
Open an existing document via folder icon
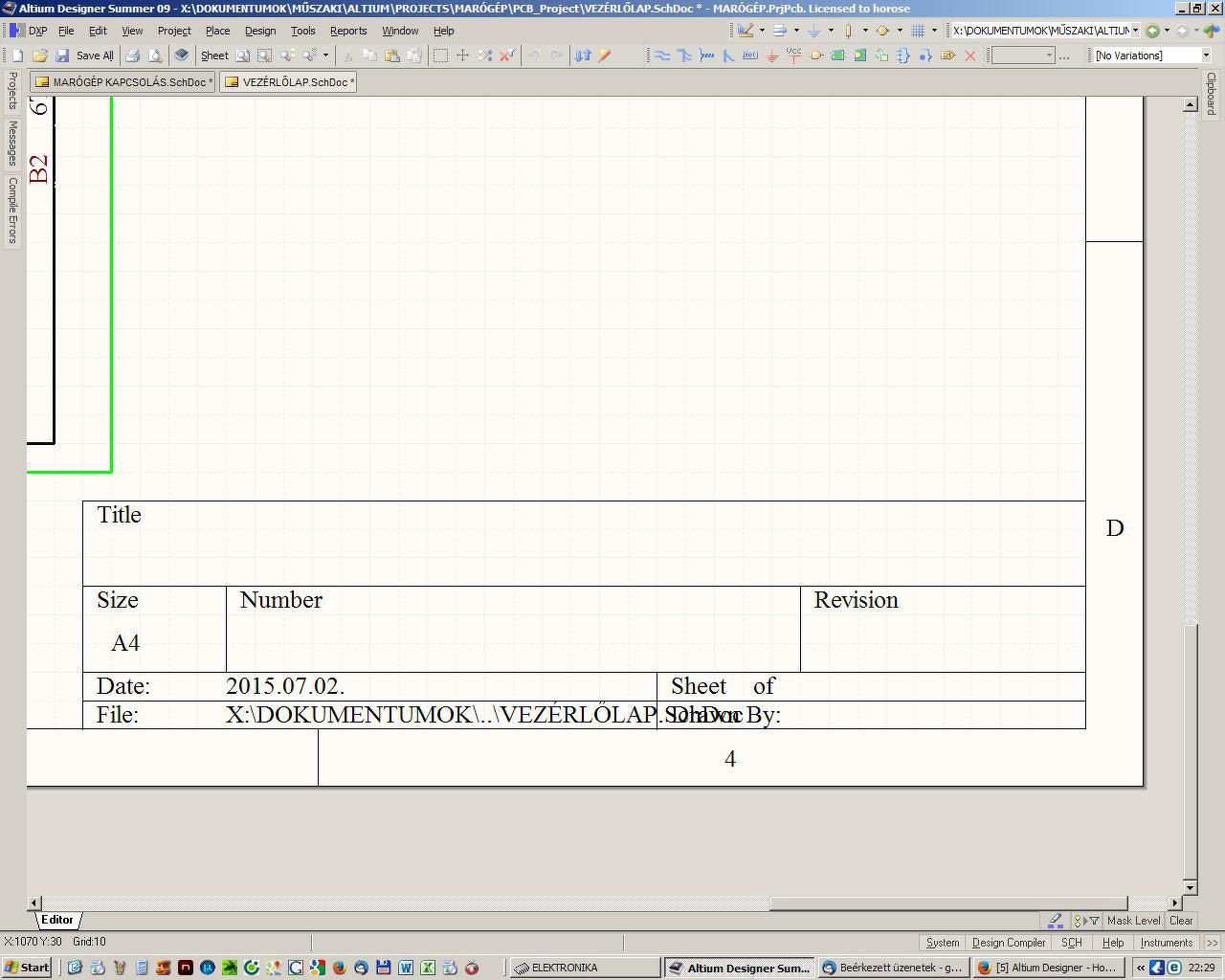point(40,56)
